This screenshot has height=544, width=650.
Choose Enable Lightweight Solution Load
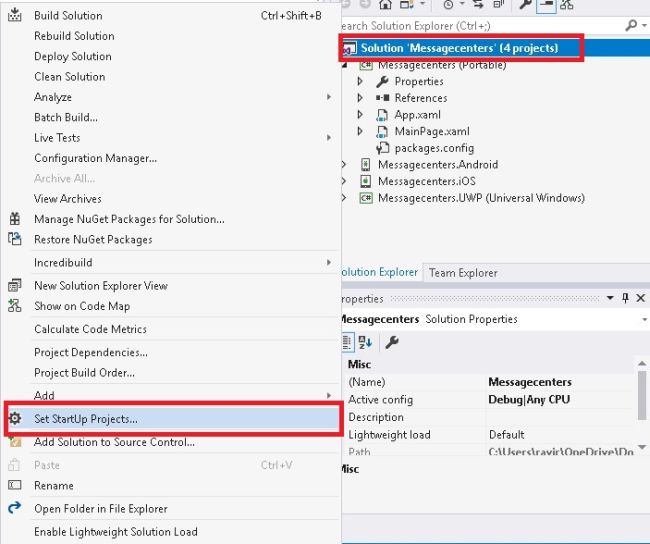170,532
